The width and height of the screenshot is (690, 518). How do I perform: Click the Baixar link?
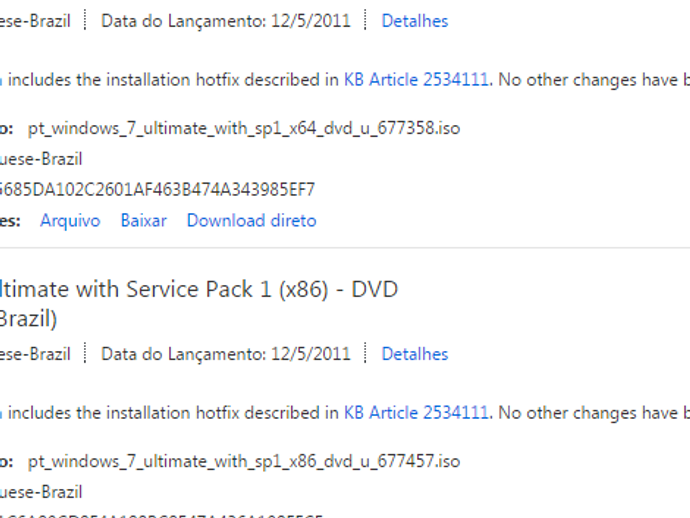coord(143,220)
